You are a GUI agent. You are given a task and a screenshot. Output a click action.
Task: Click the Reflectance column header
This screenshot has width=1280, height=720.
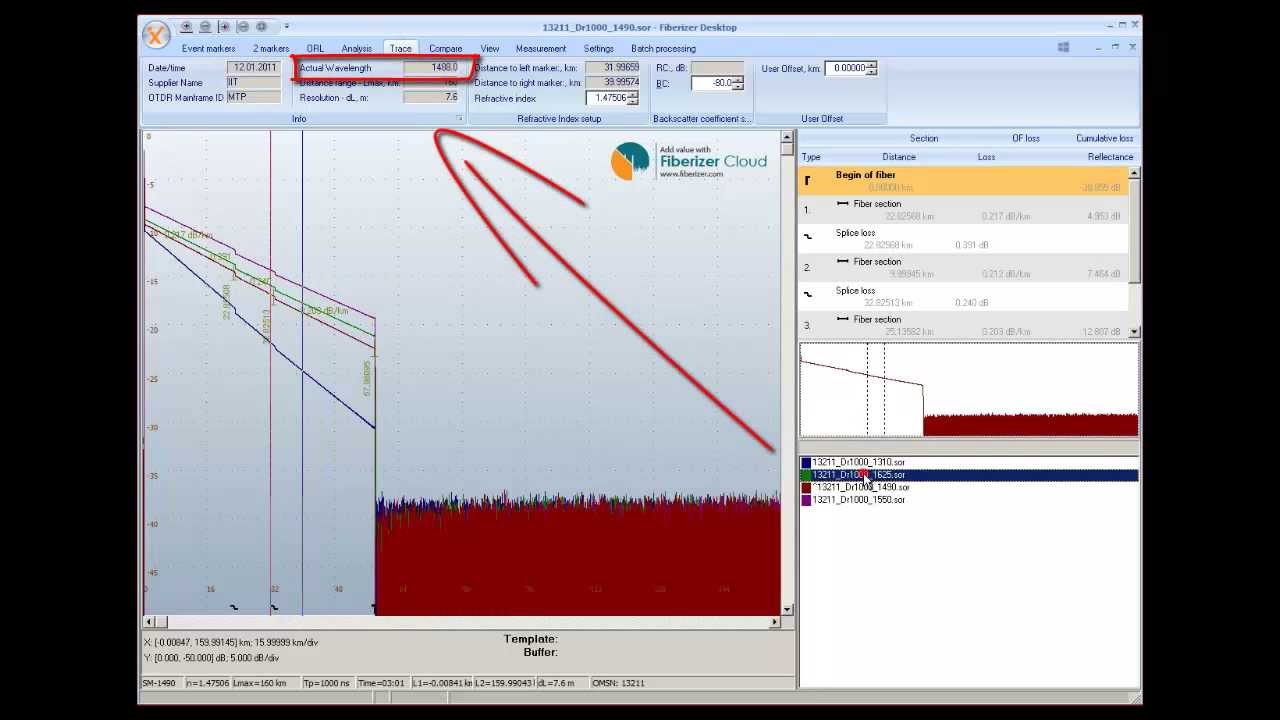tap(1110, 157)
